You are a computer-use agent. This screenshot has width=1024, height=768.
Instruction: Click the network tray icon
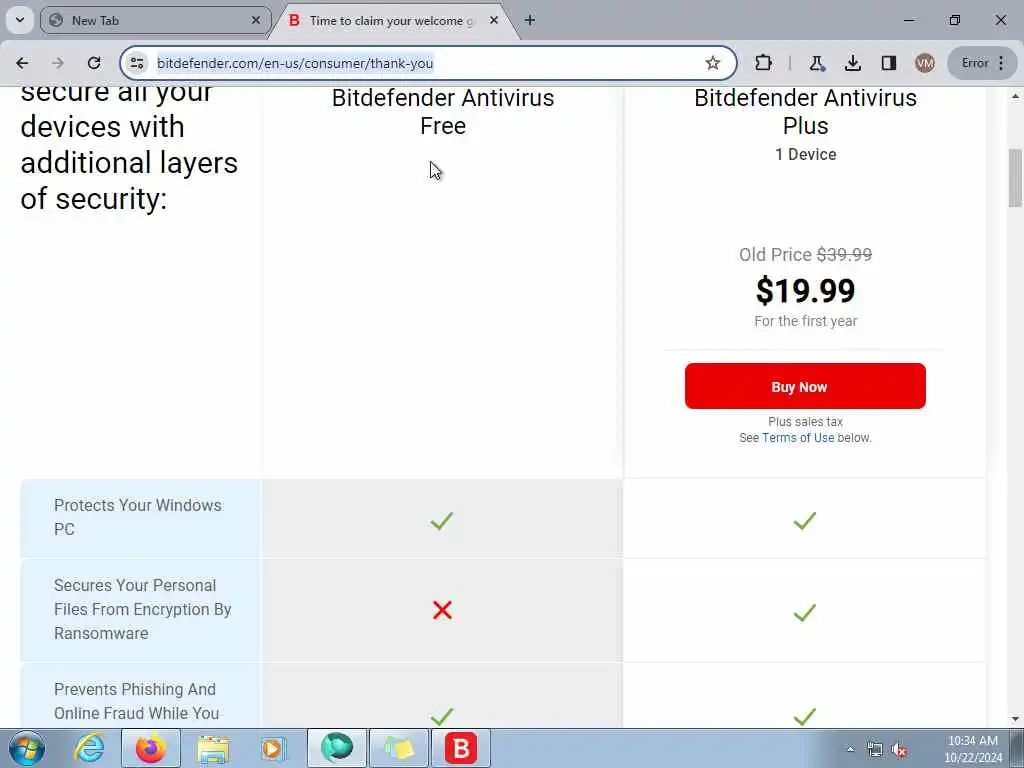click(874, 750)
